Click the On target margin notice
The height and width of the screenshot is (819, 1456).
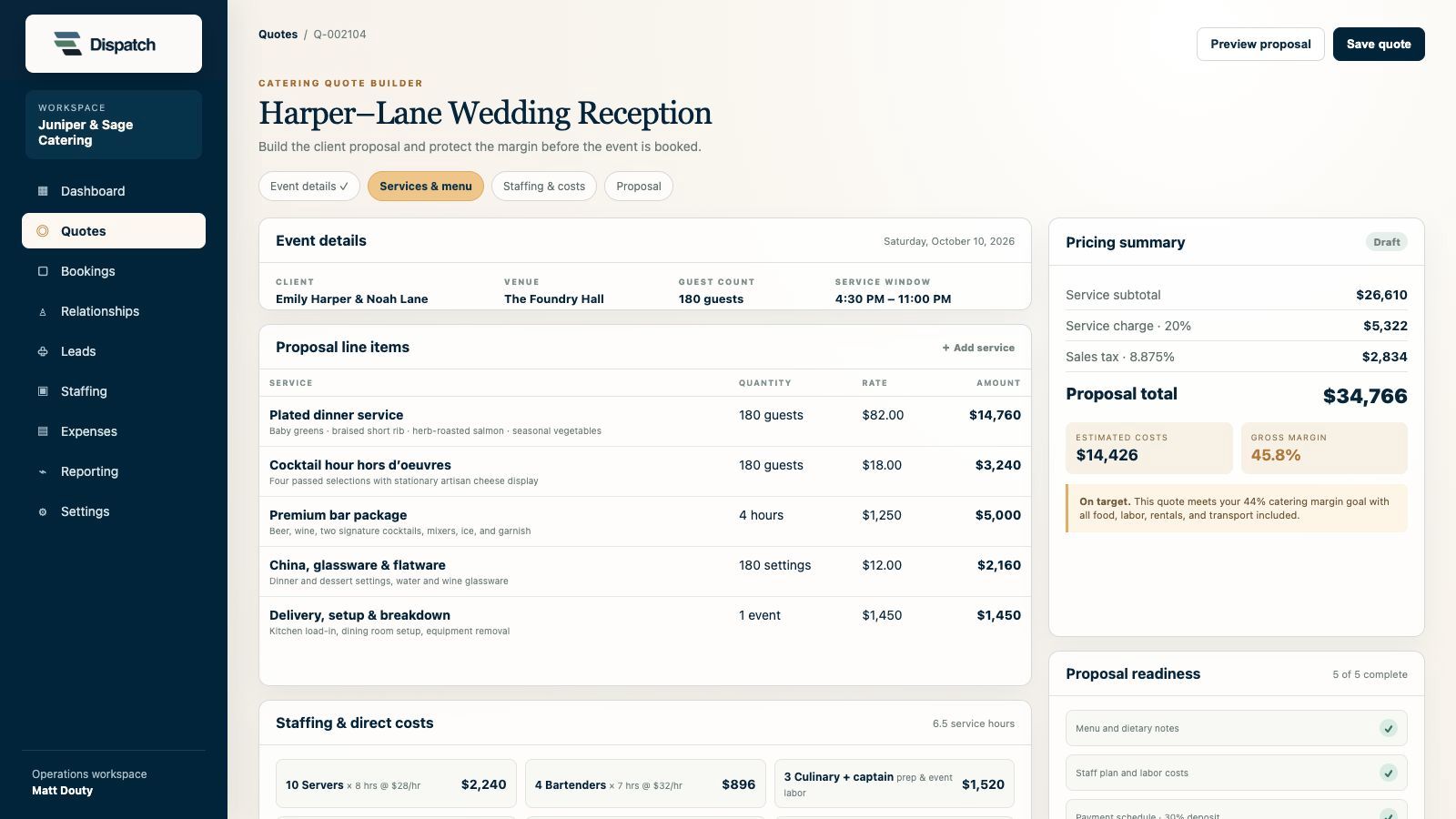1237,508
